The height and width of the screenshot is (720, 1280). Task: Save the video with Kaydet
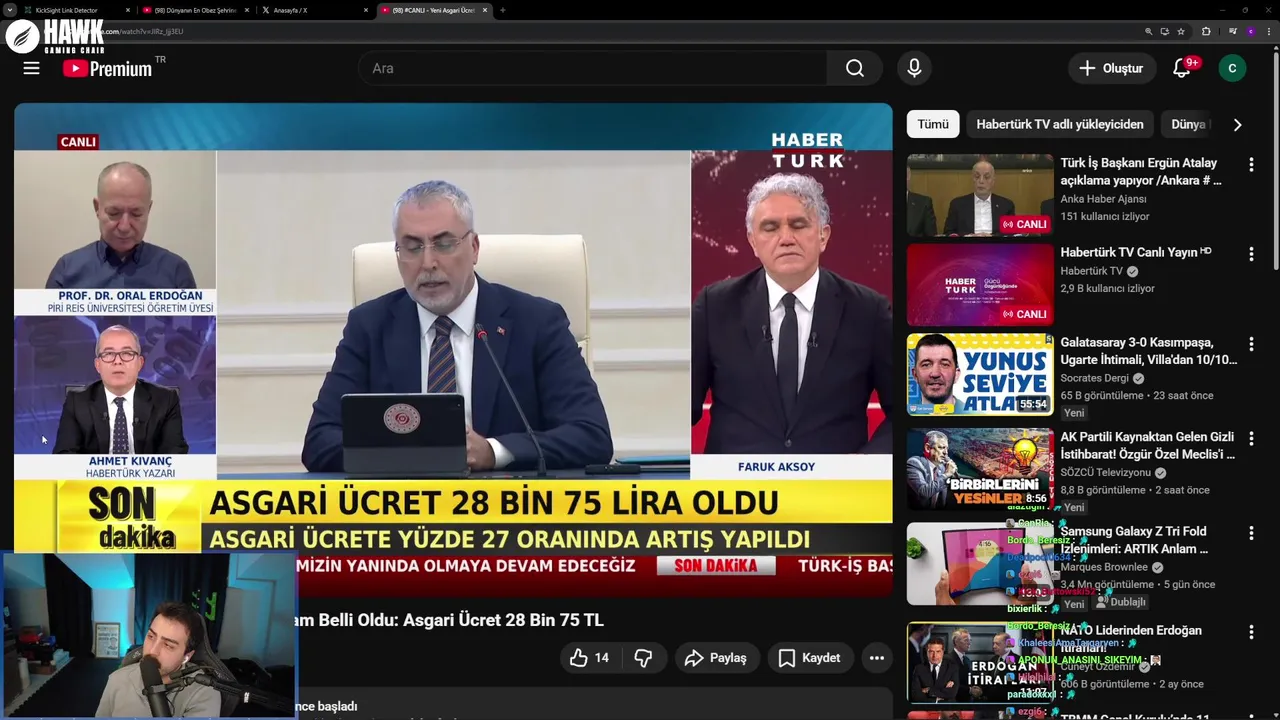coord(810,657)
